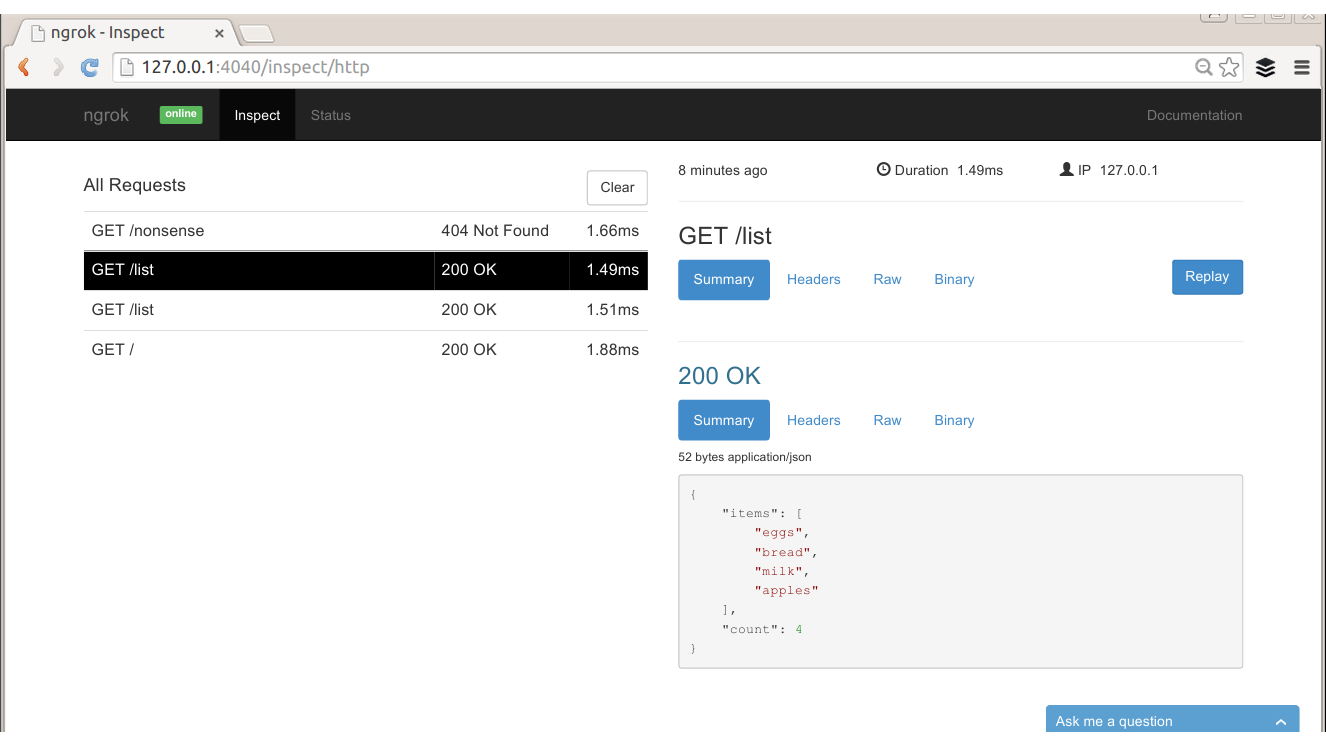Image resolution: width=1326 pixels, height=746 pixels.
Task: Open the request Headers tab under GET /list
Action: tap(813, 279)
